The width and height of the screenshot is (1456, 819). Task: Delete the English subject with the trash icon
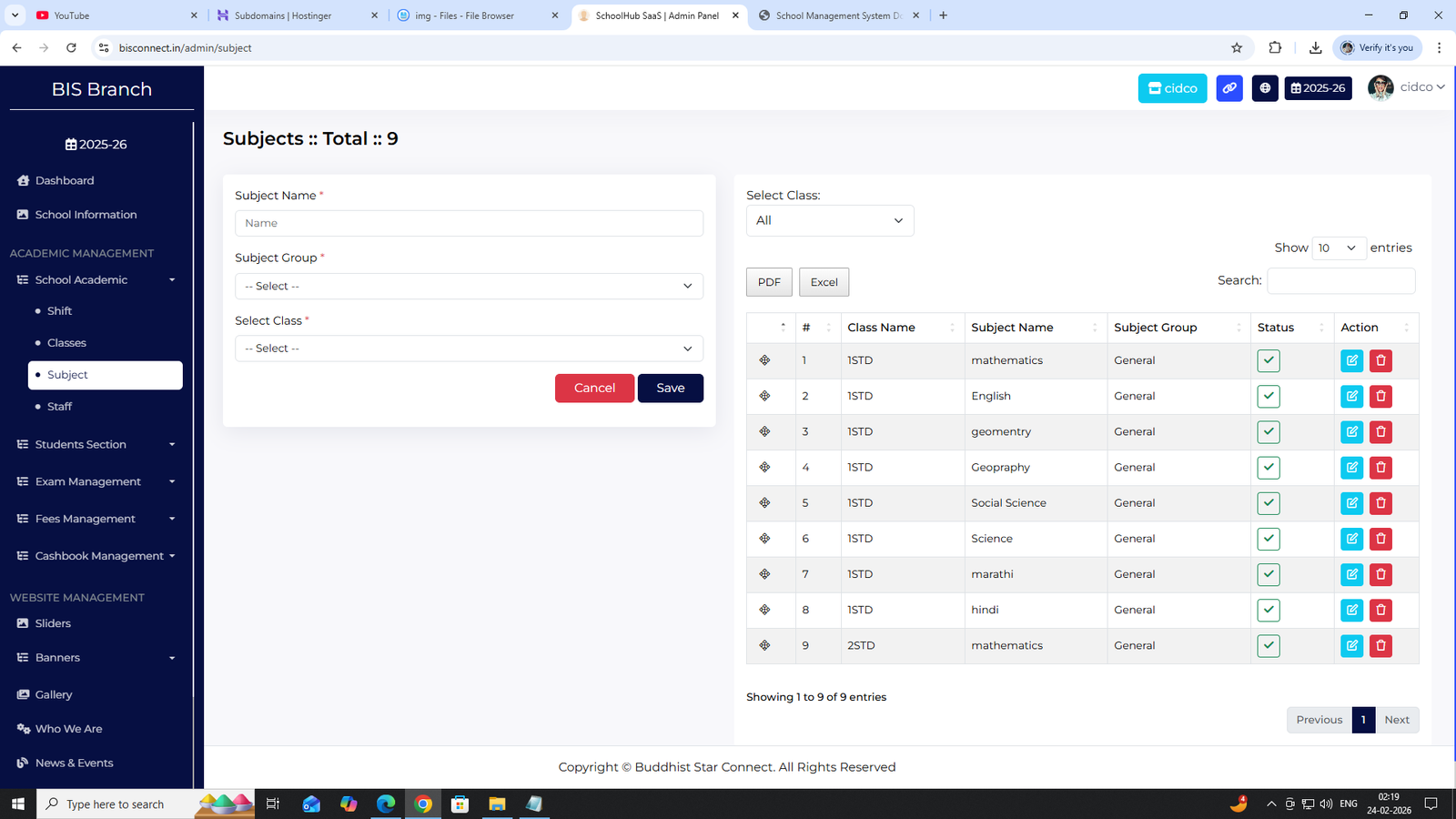pos(1380,396)
